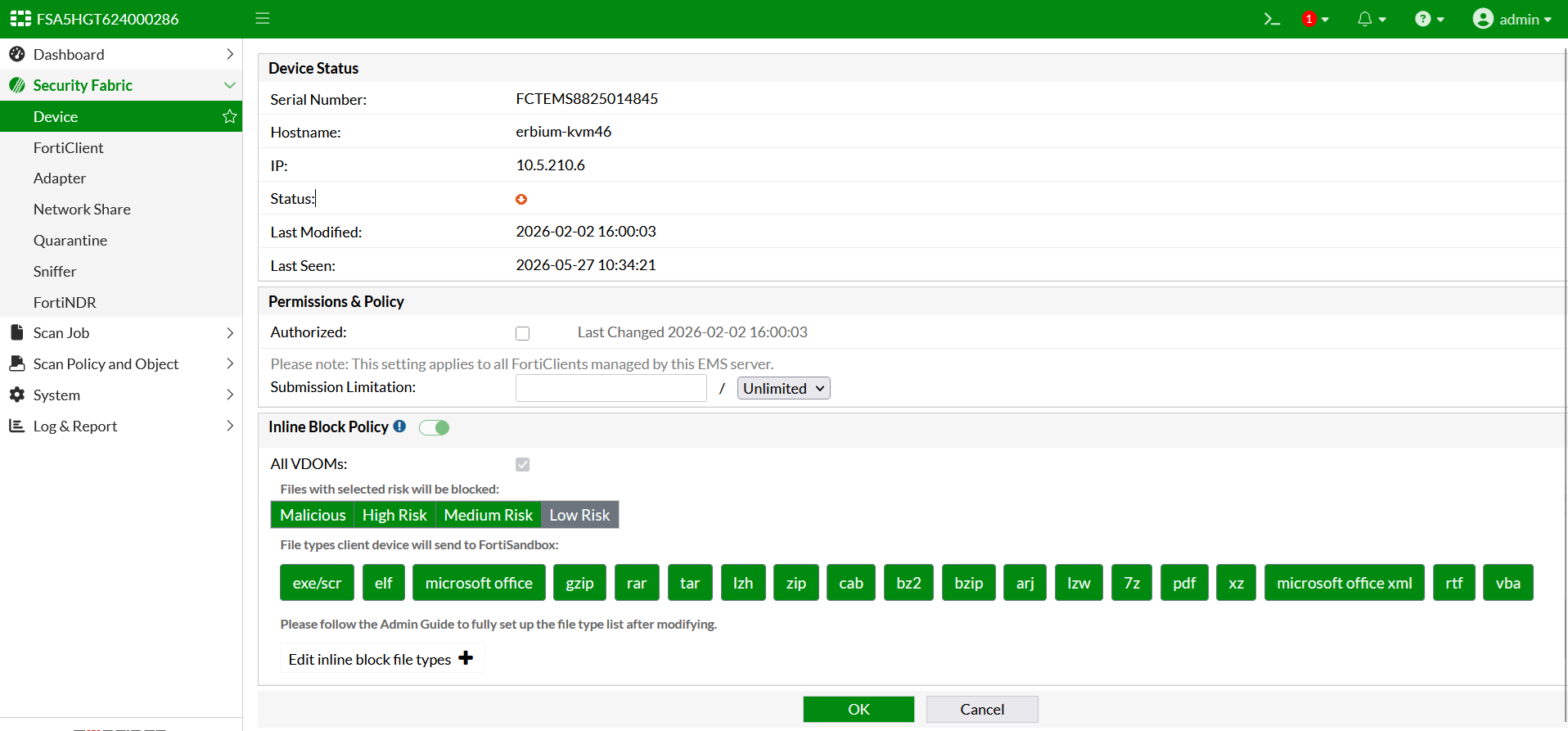Click the plus icon to edit file types
This screenshot has width=1568, height=731.
(x=466, y=658)
